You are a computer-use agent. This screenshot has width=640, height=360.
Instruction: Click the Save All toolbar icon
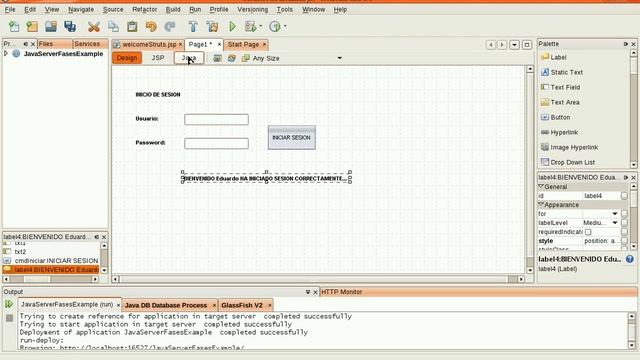[x=70, y=27]
